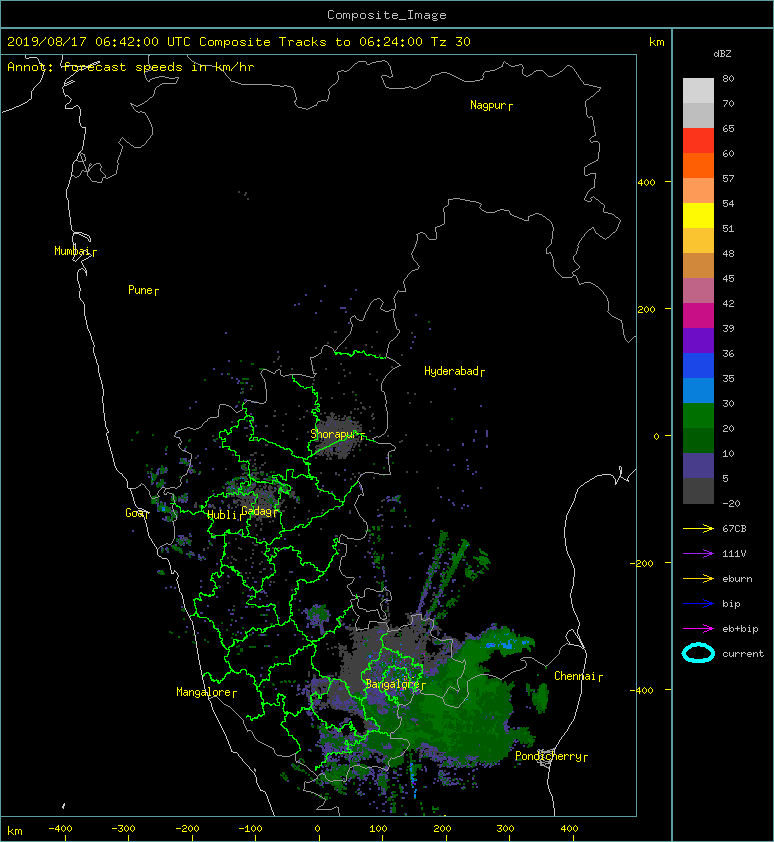The image size is (774, 842).
Task: Click the purple 111V arrow legend icon
Action: 698,554
